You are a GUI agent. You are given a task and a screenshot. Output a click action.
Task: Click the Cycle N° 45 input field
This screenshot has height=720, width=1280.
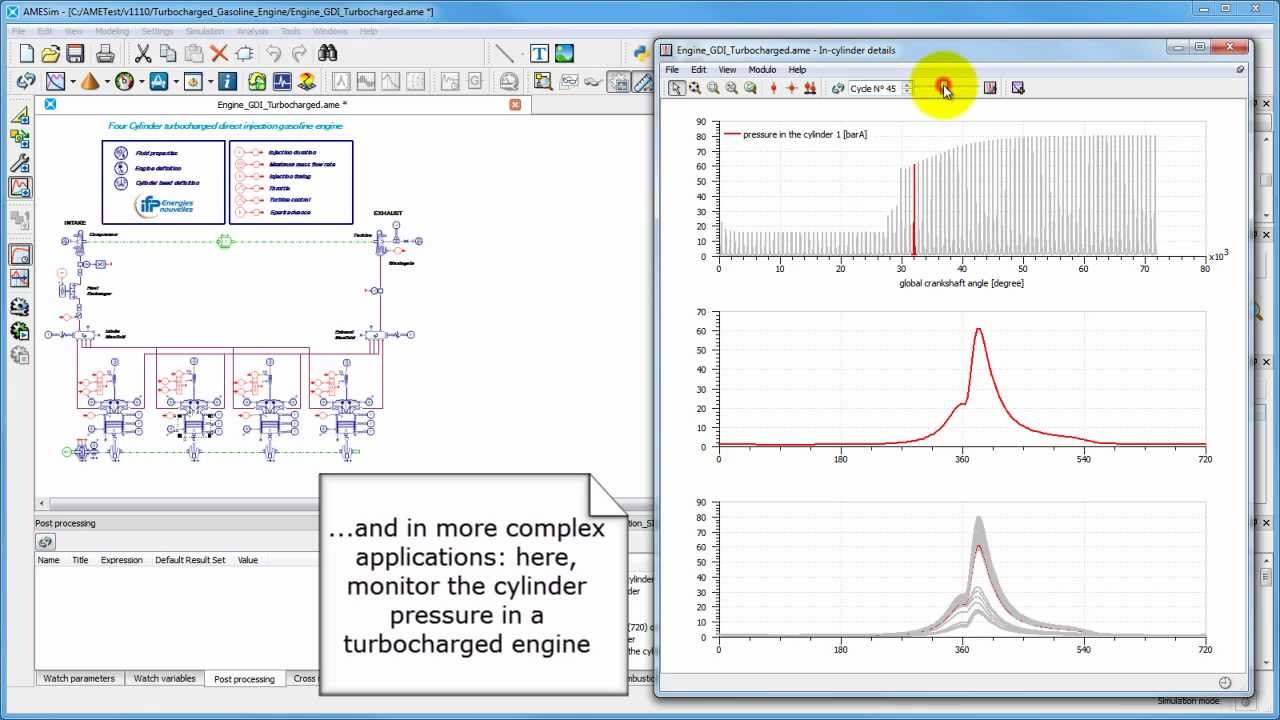click(875, 88)
